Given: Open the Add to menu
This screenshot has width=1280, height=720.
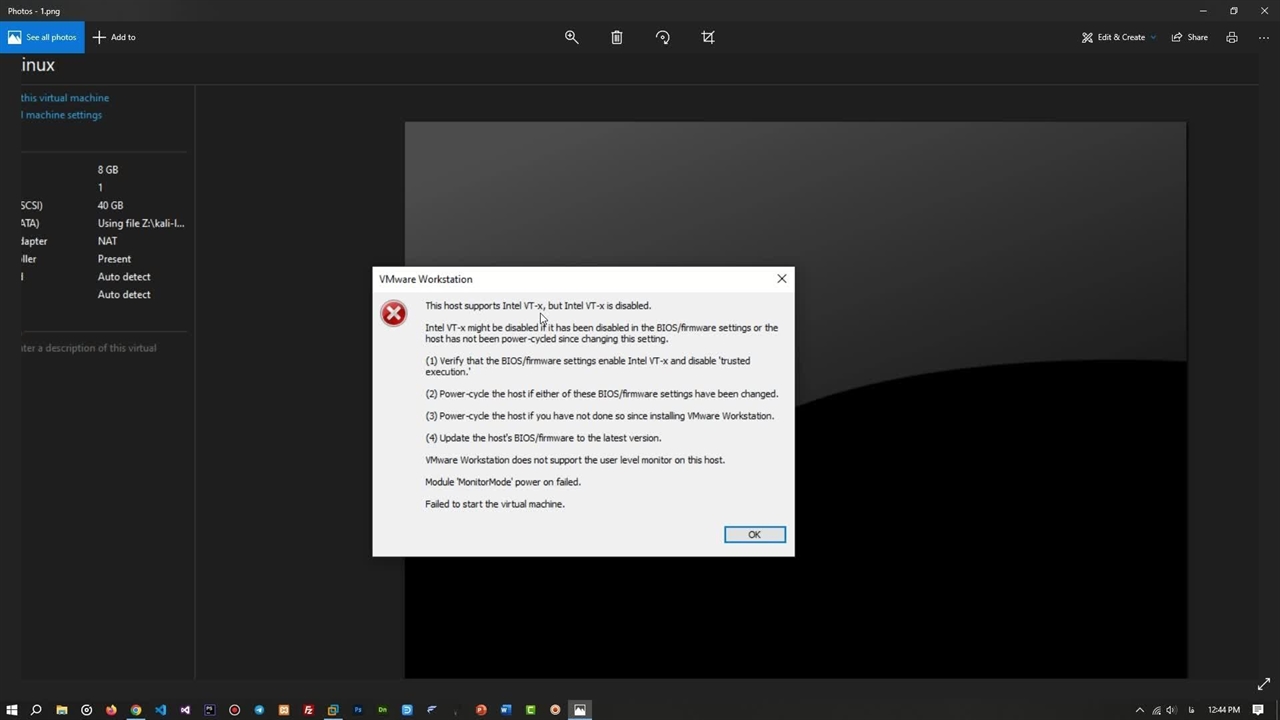Looking at the screenshot, I should coord(114,37).
